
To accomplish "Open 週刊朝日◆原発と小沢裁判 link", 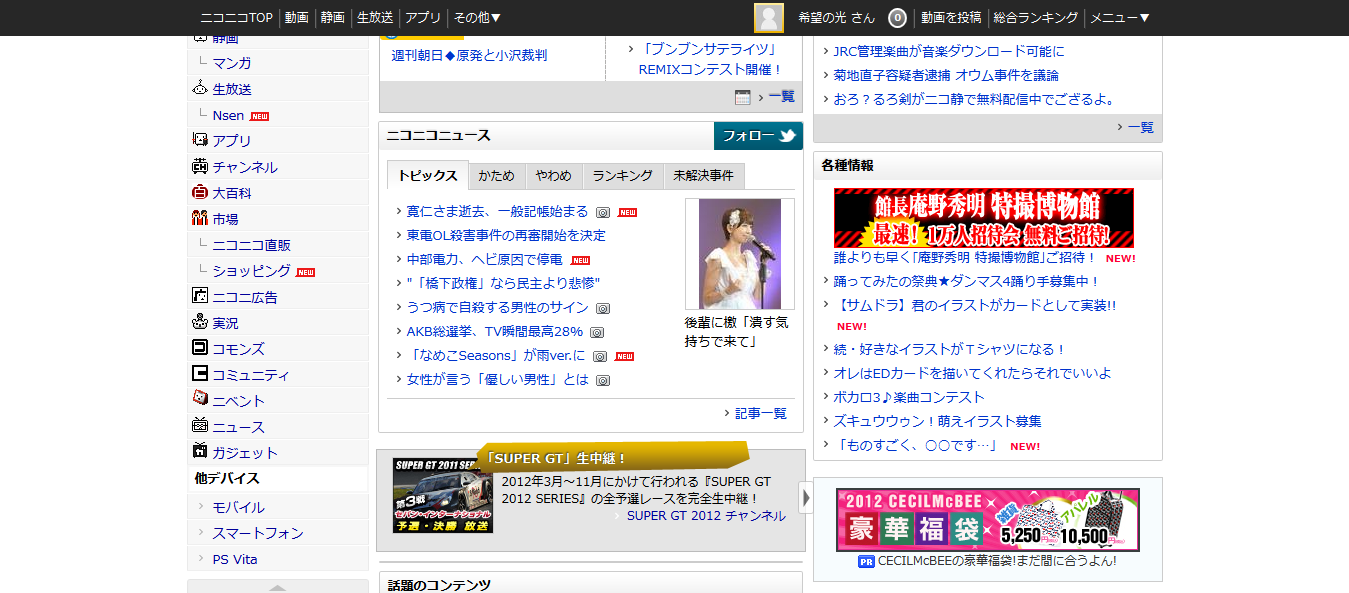I will (x=469, y=55).
